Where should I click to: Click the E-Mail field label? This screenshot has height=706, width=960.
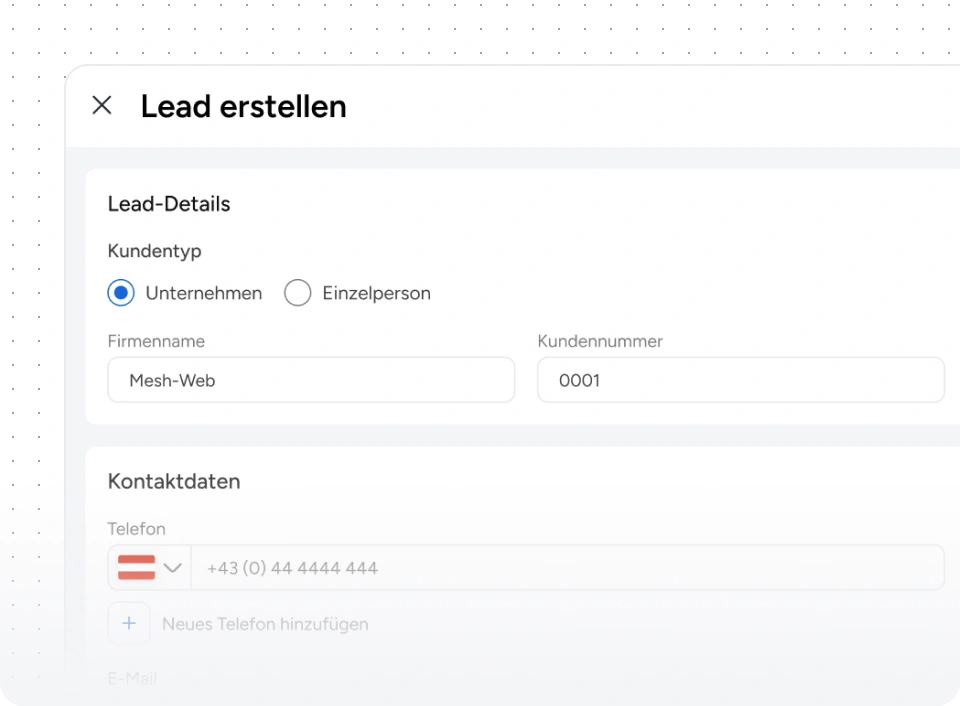point(132,678)
